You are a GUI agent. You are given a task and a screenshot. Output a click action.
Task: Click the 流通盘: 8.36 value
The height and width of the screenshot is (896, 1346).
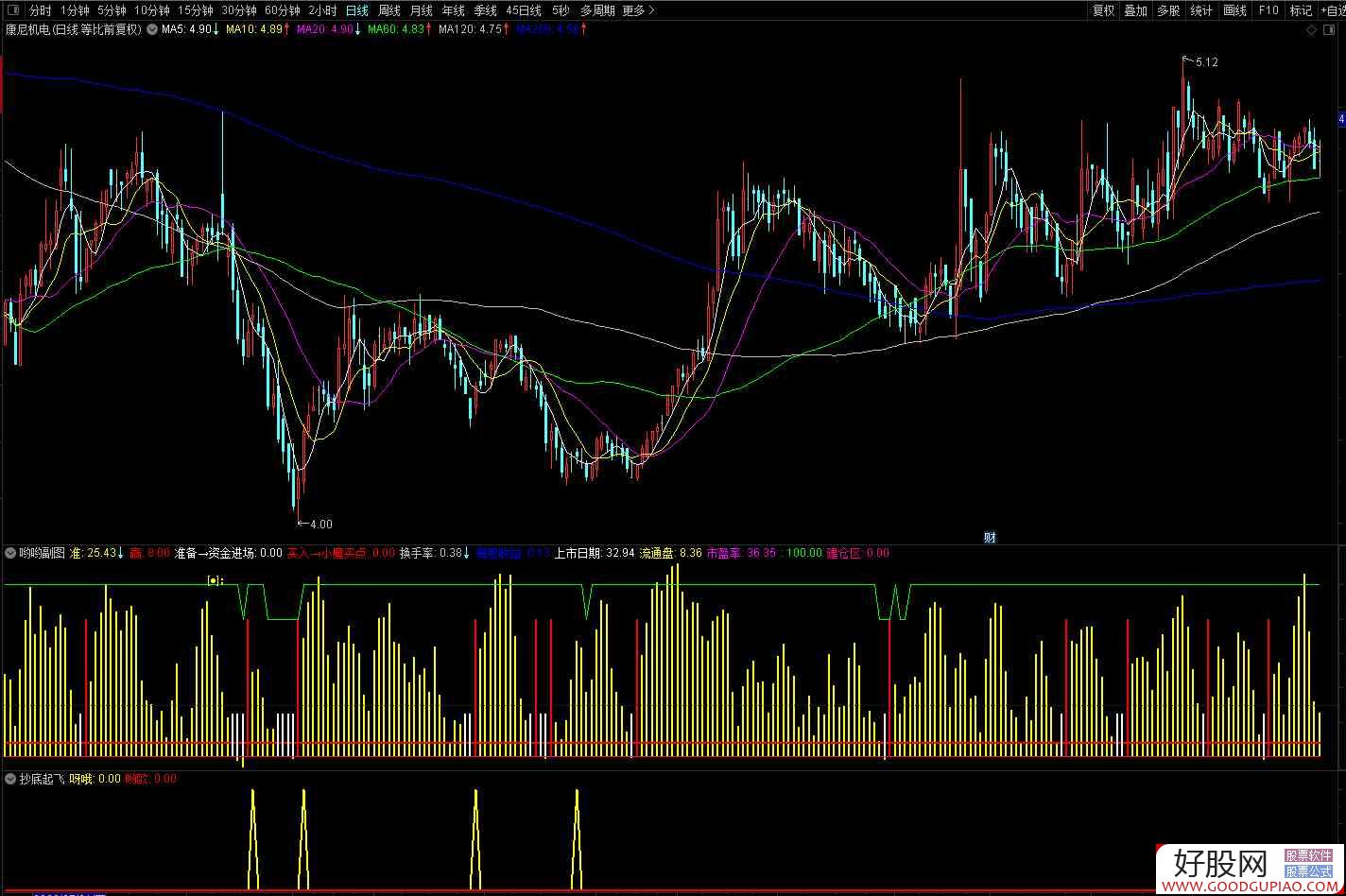(x=670, y=553)
